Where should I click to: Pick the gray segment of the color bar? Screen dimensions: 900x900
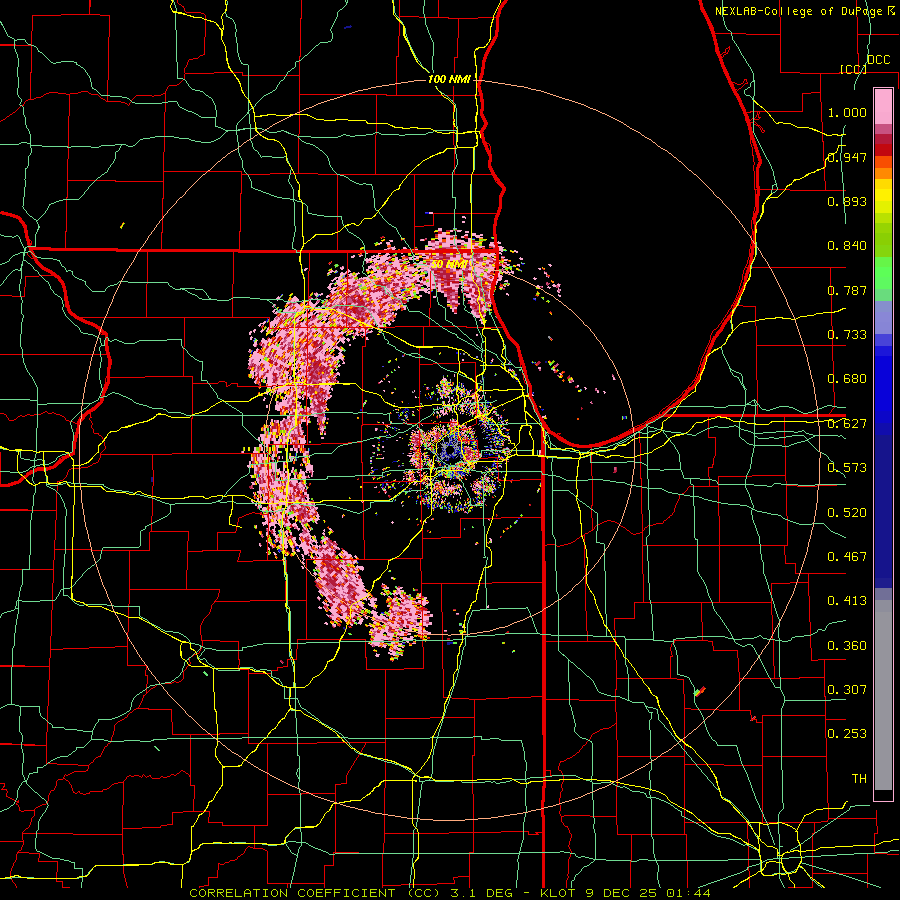pos(883,695)
